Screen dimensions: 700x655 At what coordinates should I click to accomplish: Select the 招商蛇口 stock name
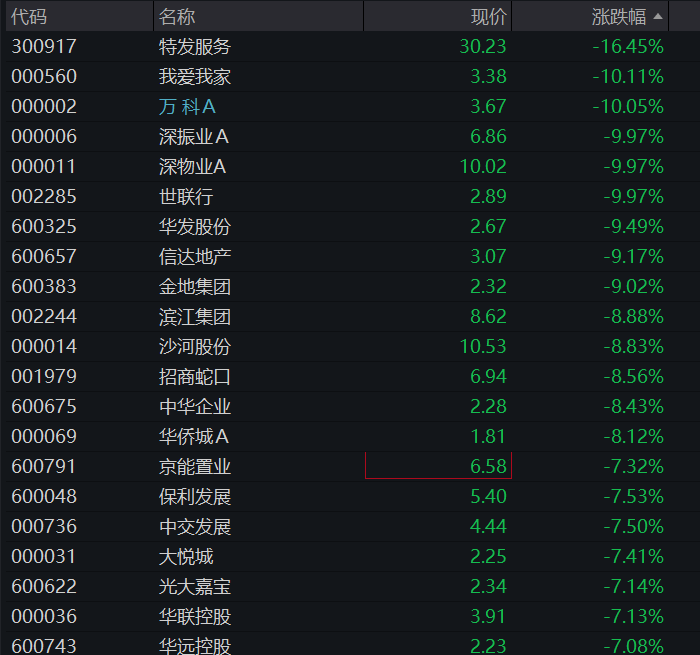point(195,376)
